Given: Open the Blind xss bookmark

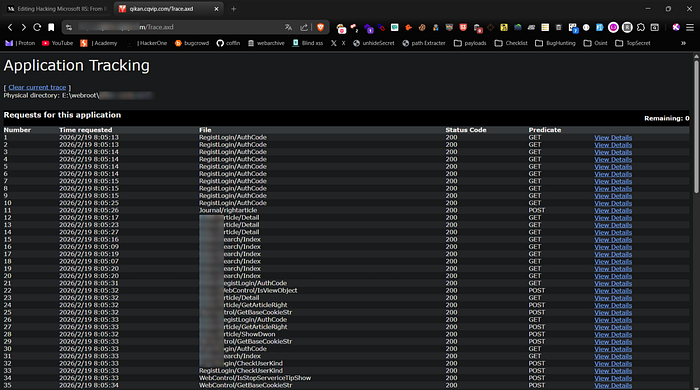Looking at the screenshot, I should 308,43.
